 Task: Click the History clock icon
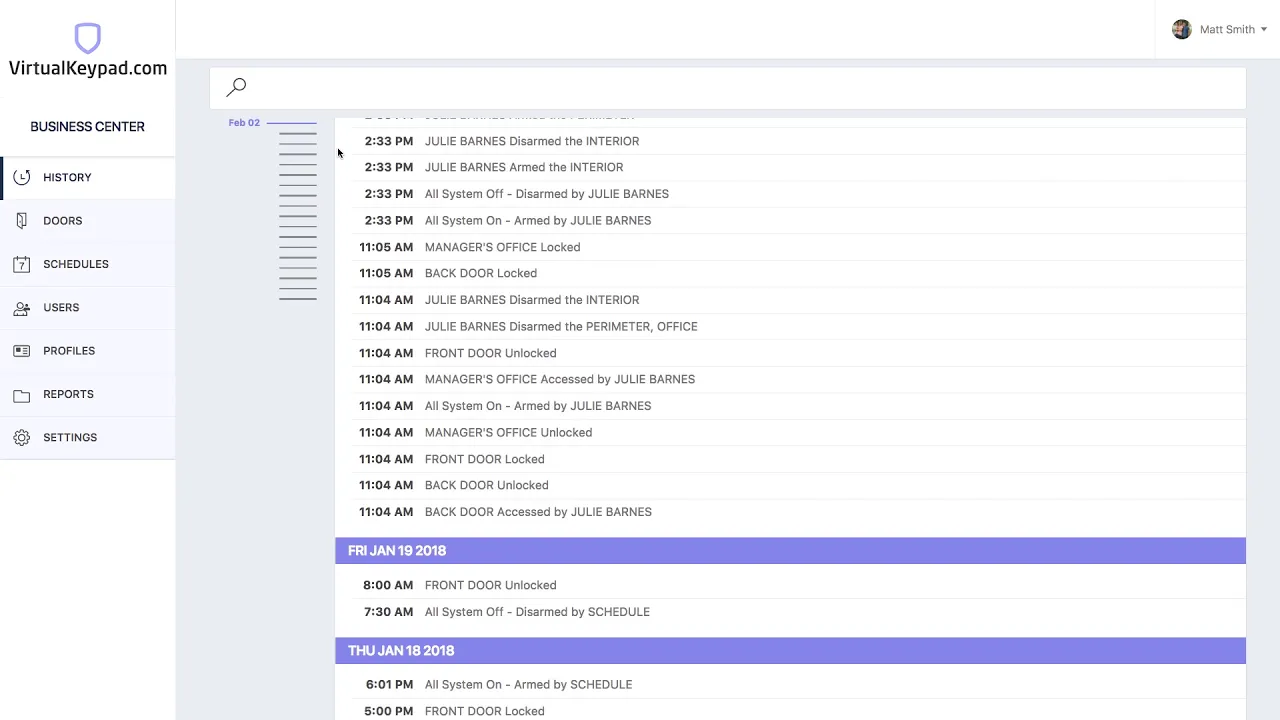[x=22, y=177]
